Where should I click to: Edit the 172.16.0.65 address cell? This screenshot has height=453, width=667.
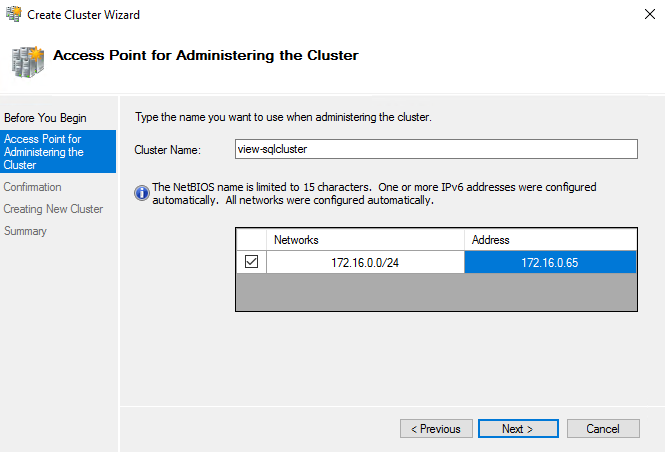[550, 262]
